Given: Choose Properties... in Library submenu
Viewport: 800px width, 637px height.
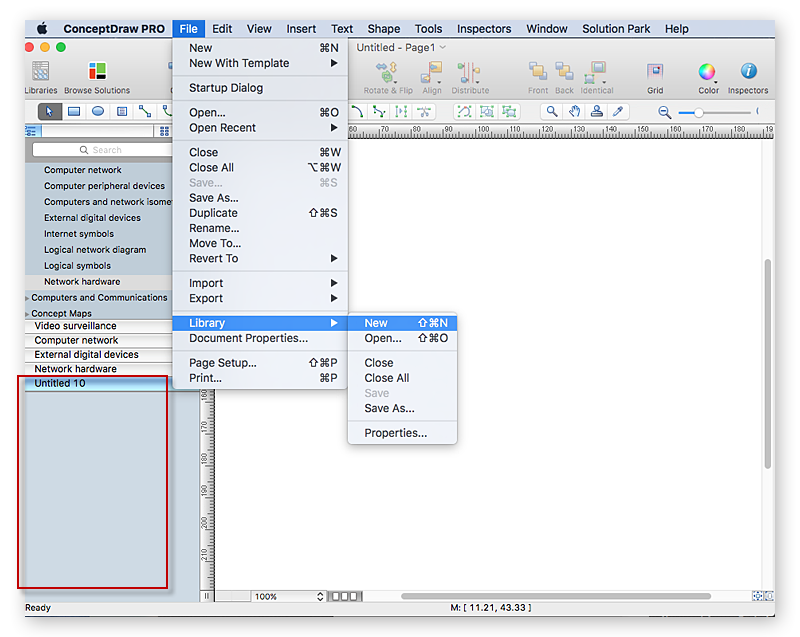Looking at the screenshot, I should point(403,433).
